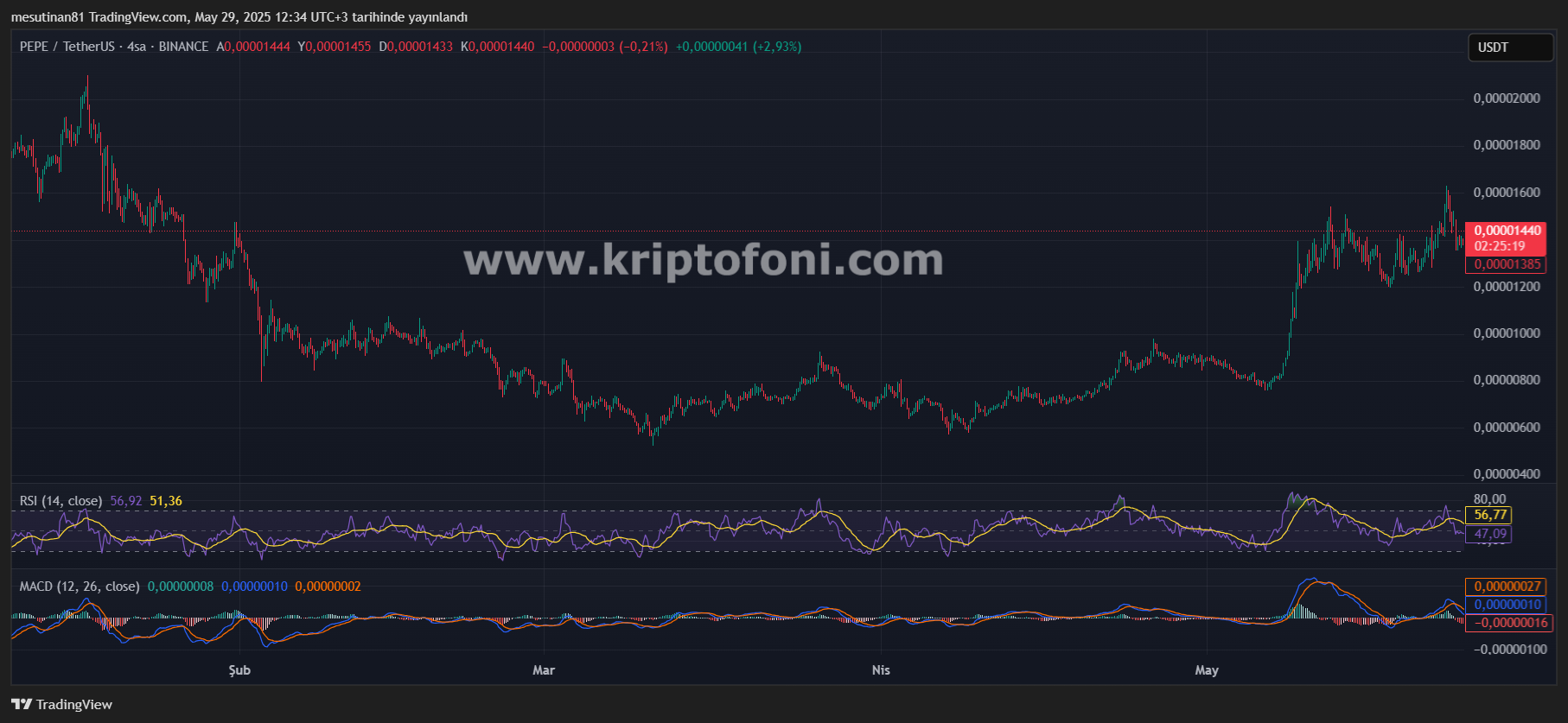Click the 4sa timeframe text in header

(x=137, y=47)
